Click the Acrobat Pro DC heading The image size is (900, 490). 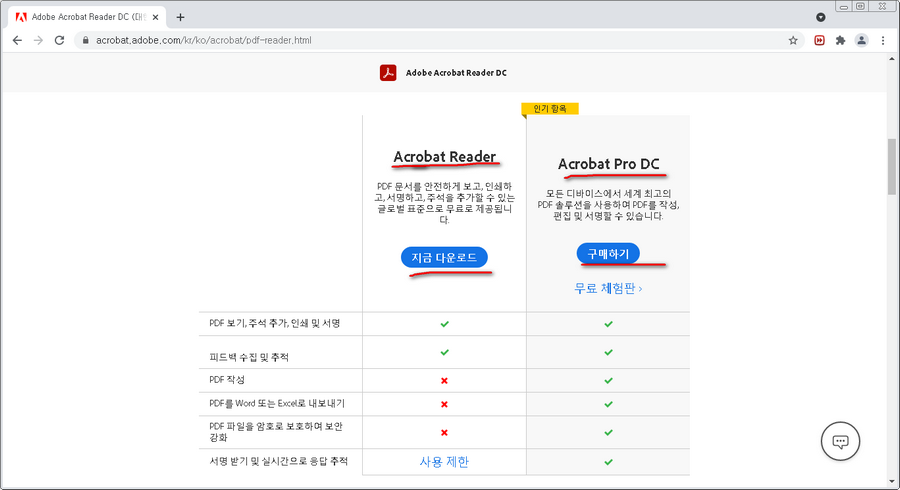[x=608, y=164]
